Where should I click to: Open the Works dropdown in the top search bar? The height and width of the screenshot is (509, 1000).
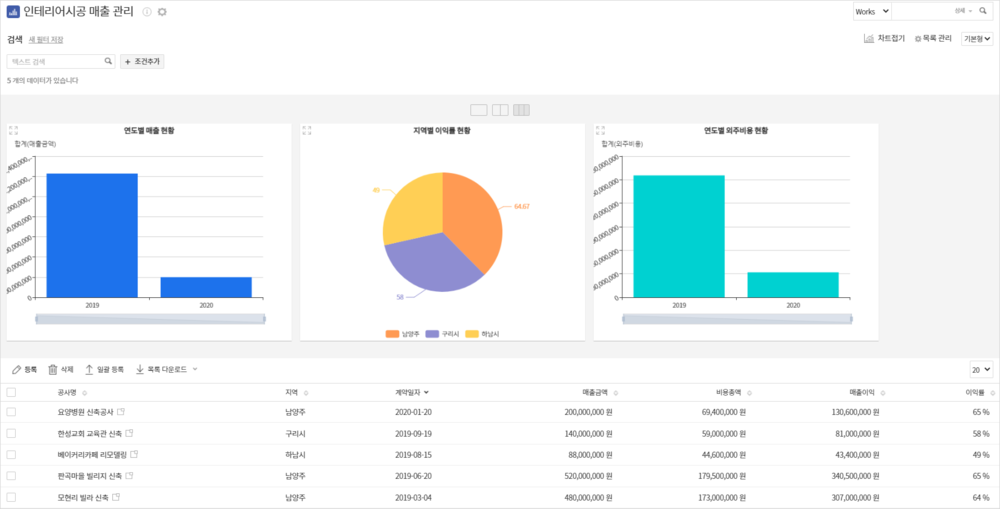tap(871, 11)
